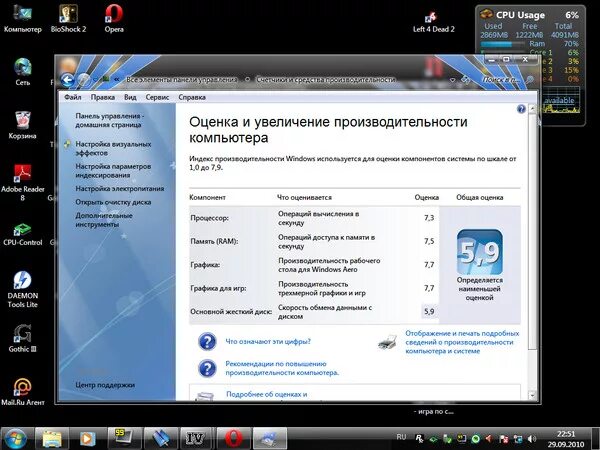Click the scrollbar up arrow in the window
This screenshot has height=450, width=600.
pyautogui.click(x=532, y=109)
